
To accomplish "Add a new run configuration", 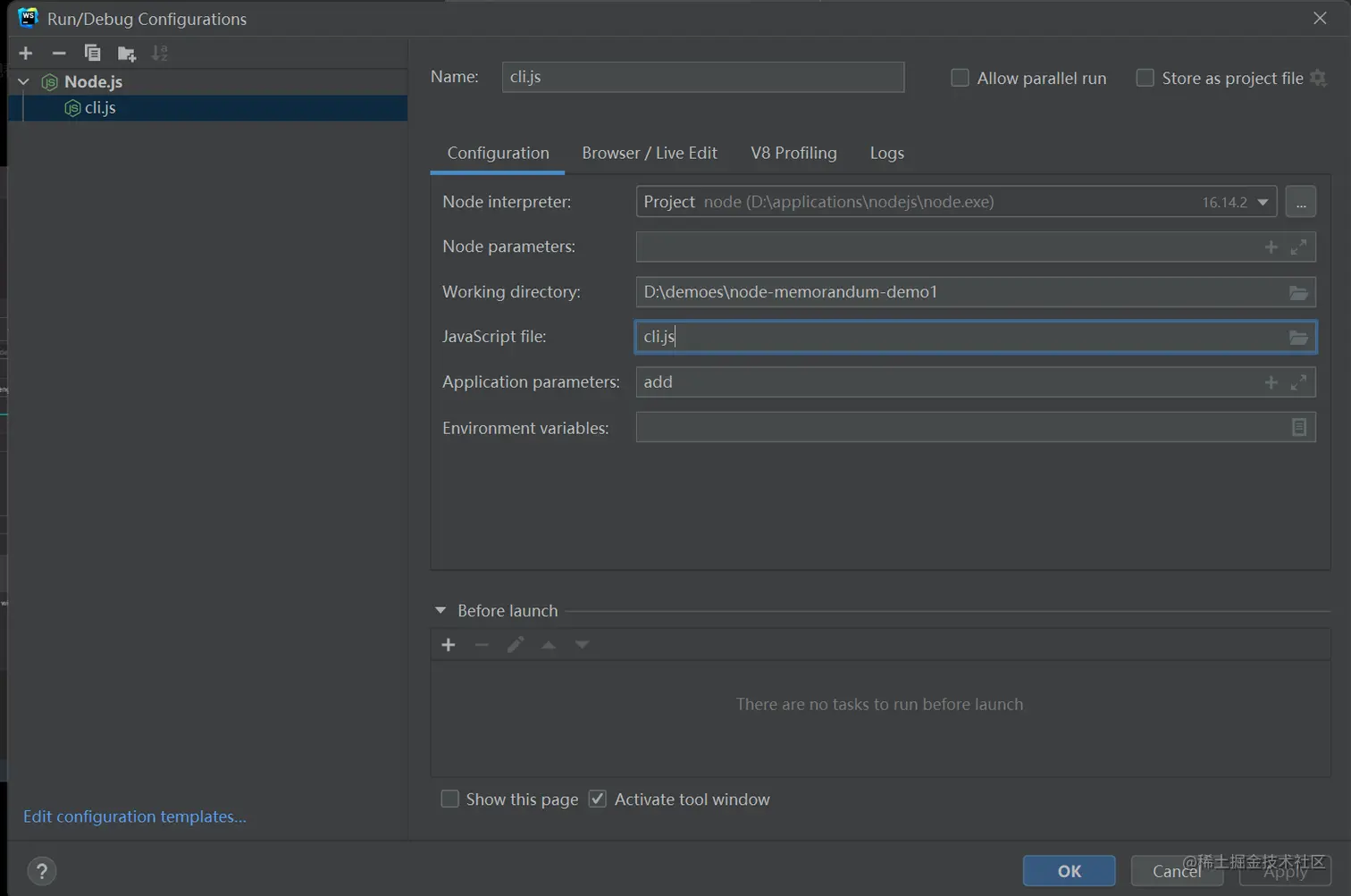I will (26, 54).
